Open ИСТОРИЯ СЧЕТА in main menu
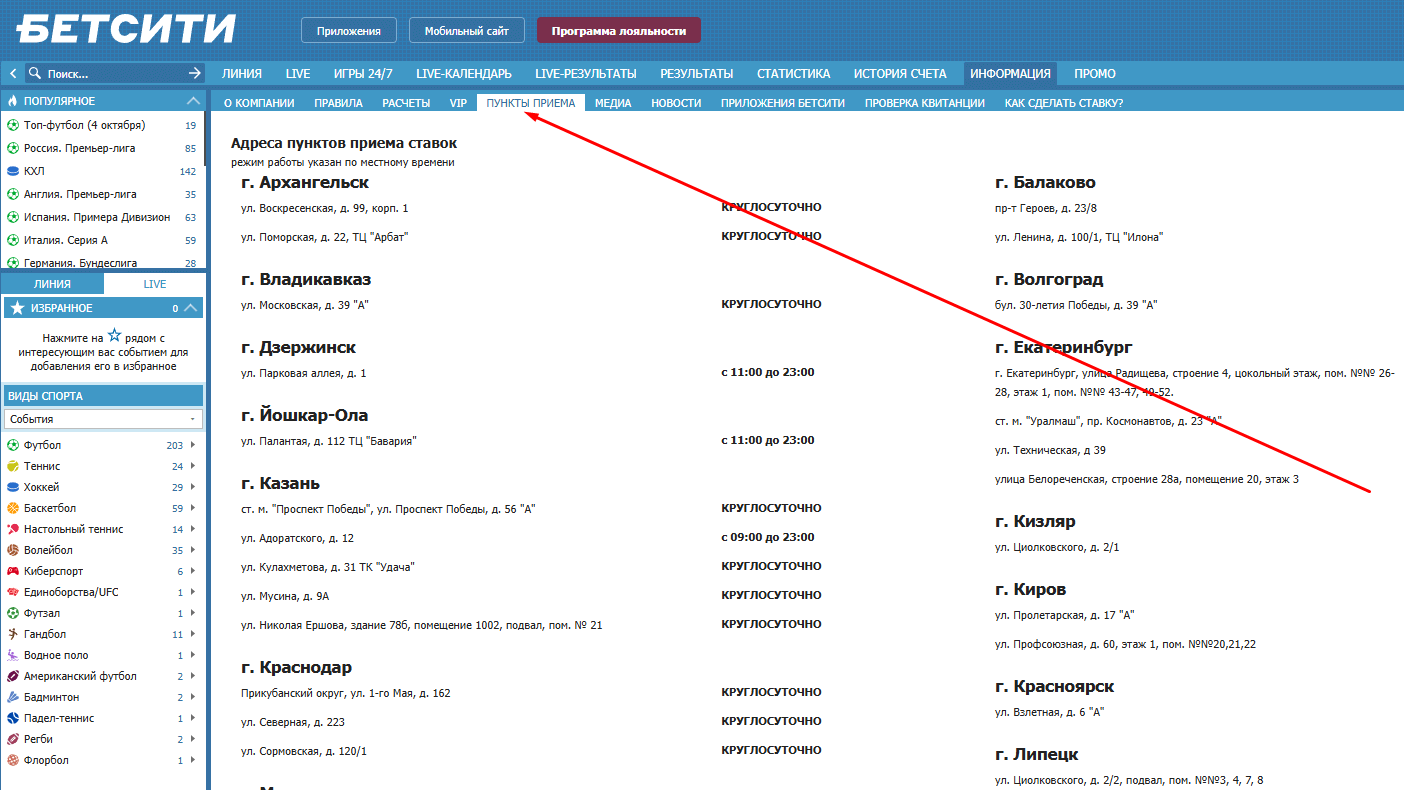This screenshot has height=790, width=1404. (900, 73)
